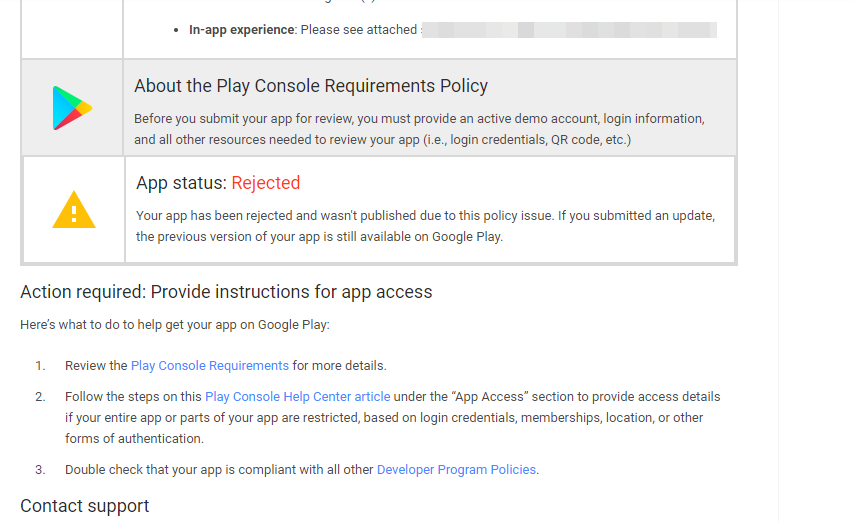Click the Google Play logo icon
The width and height of the screenshot is (855, 522).
(x=72, y=108)
